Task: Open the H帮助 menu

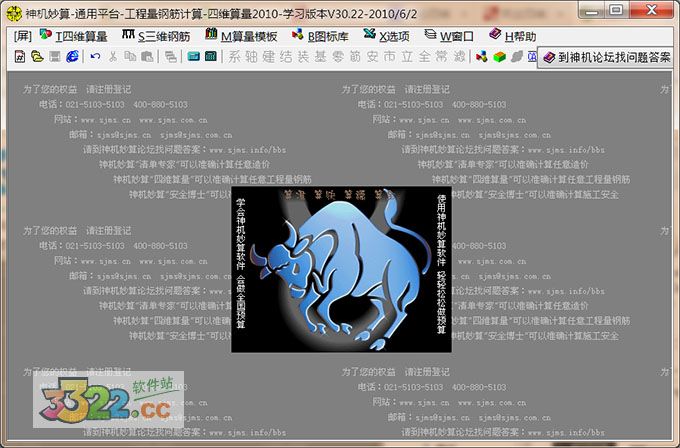Action: (513, 36)
